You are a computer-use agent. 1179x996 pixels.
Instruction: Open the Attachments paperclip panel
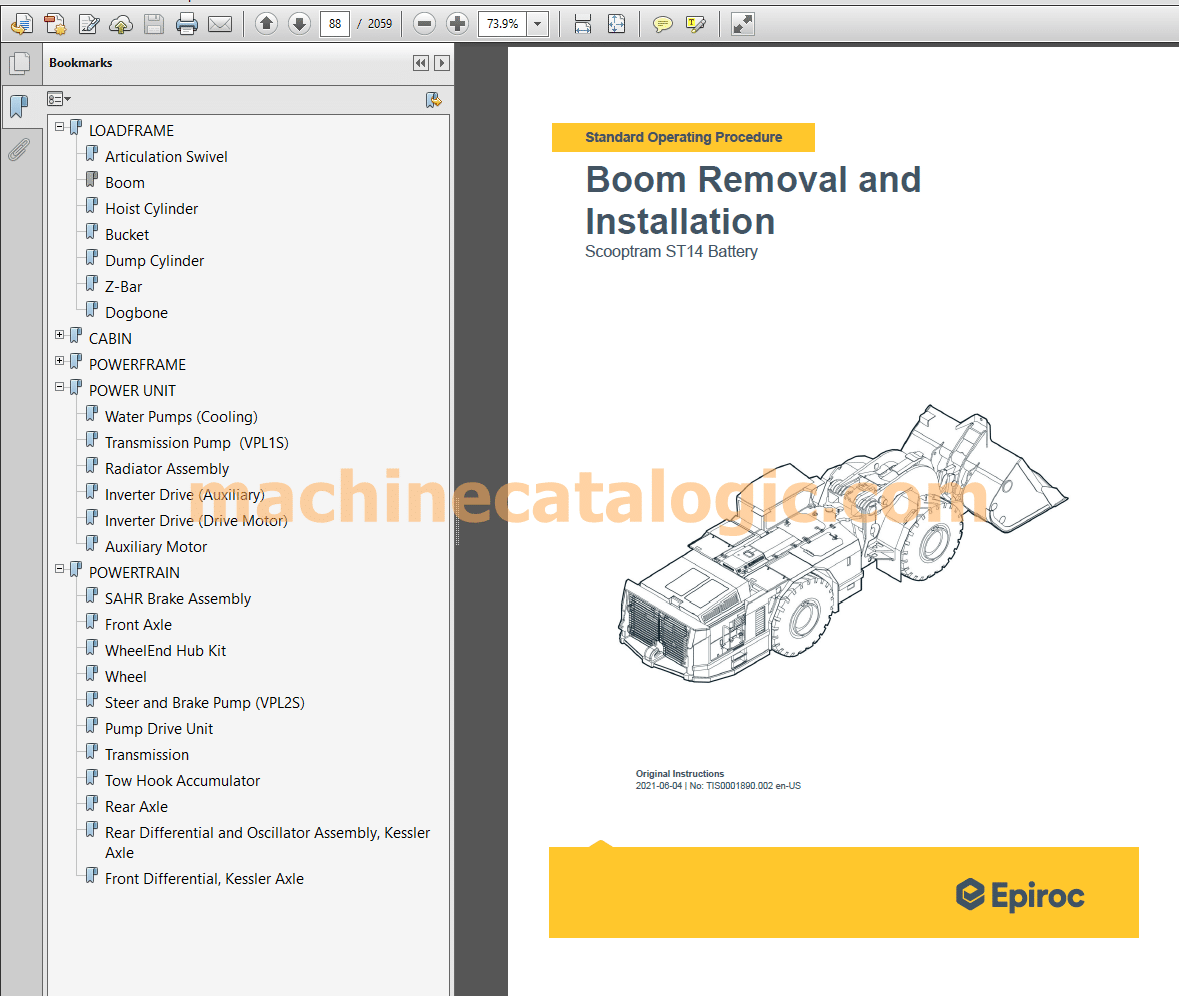pos(20,150)
